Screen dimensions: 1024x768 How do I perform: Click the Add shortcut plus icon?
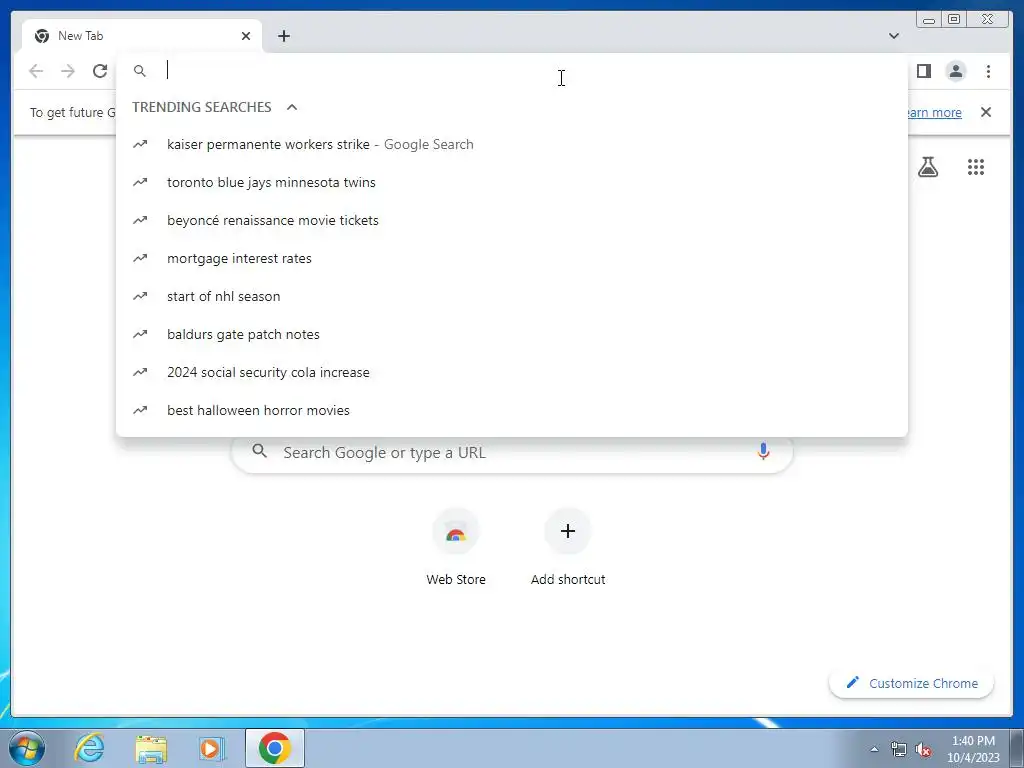click(568, 531)
